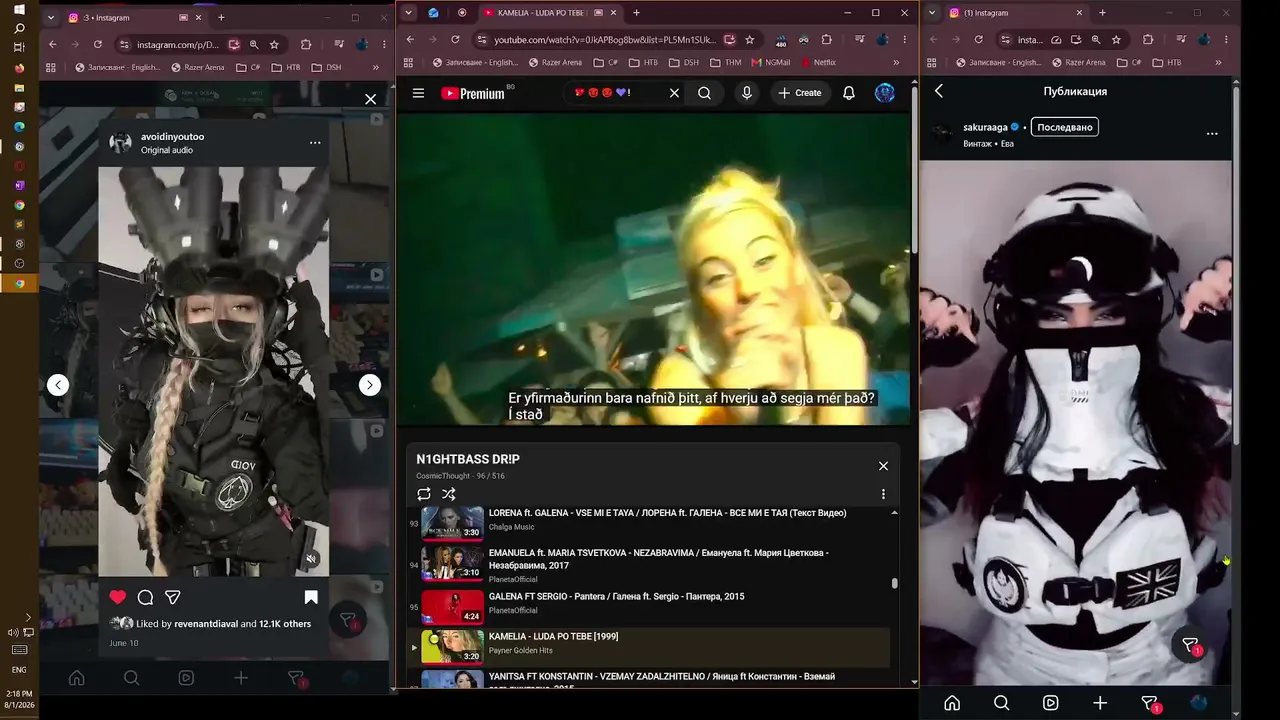Toggle the bookmark on the avoidinyoutoo post
The height and width of the screenshot is (720, 1280).
(x=311, y=597)
